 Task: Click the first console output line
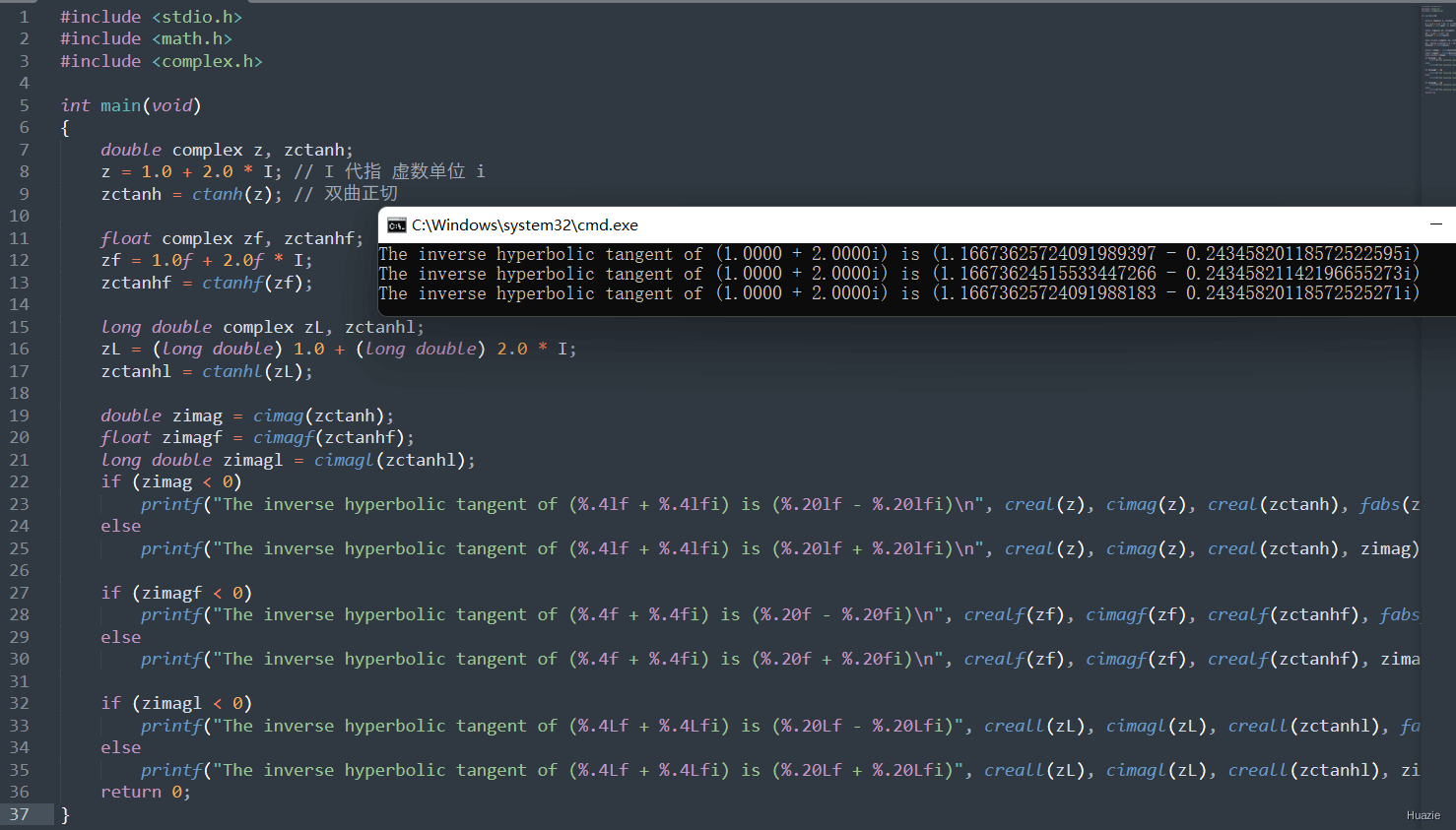899,254
